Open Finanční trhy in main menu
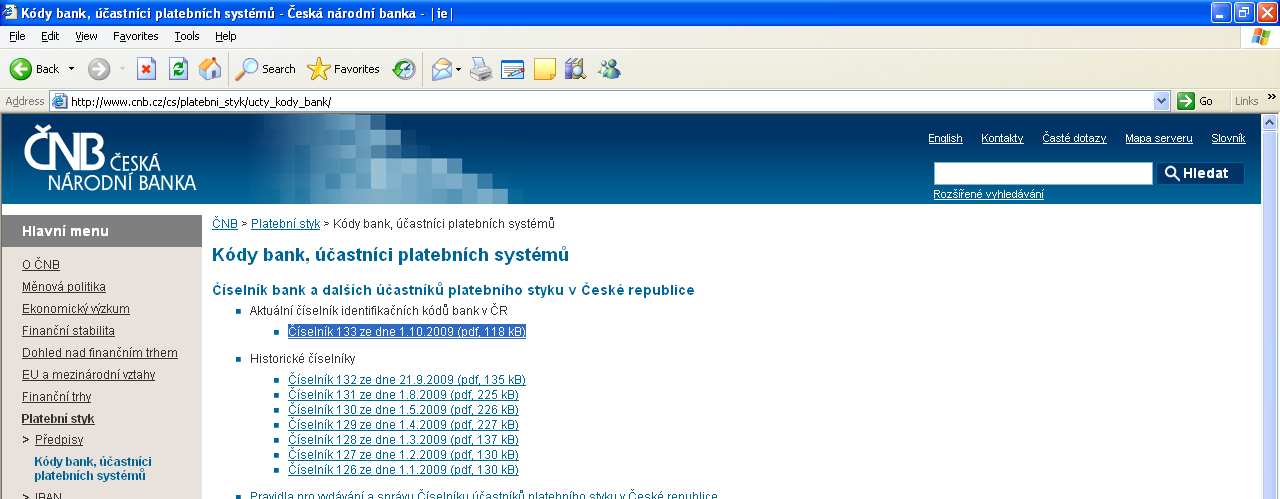1280x499 pixels. click(57, 397)
